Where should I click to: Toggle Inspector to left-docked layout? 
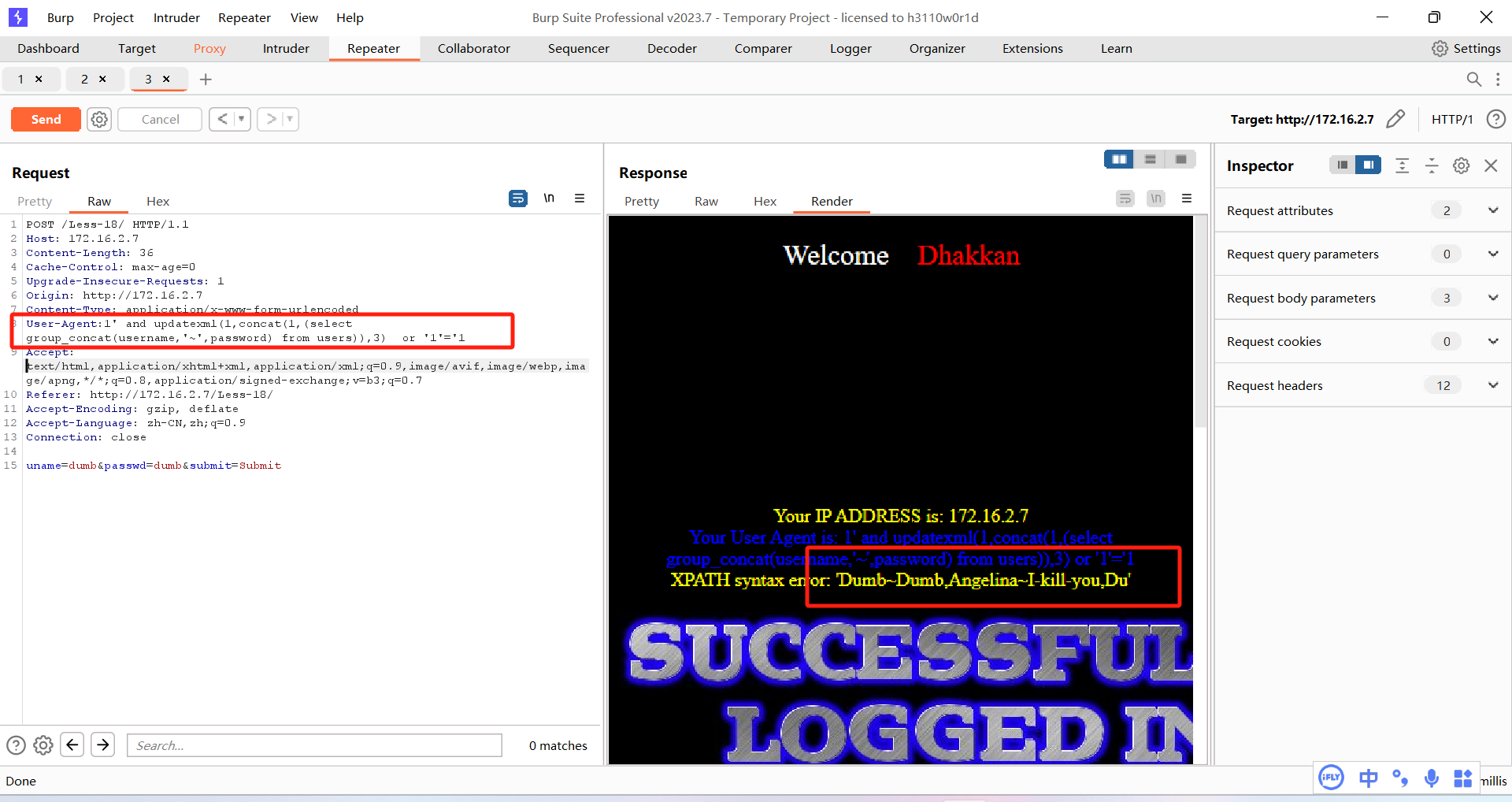(x=1341, y=165)
